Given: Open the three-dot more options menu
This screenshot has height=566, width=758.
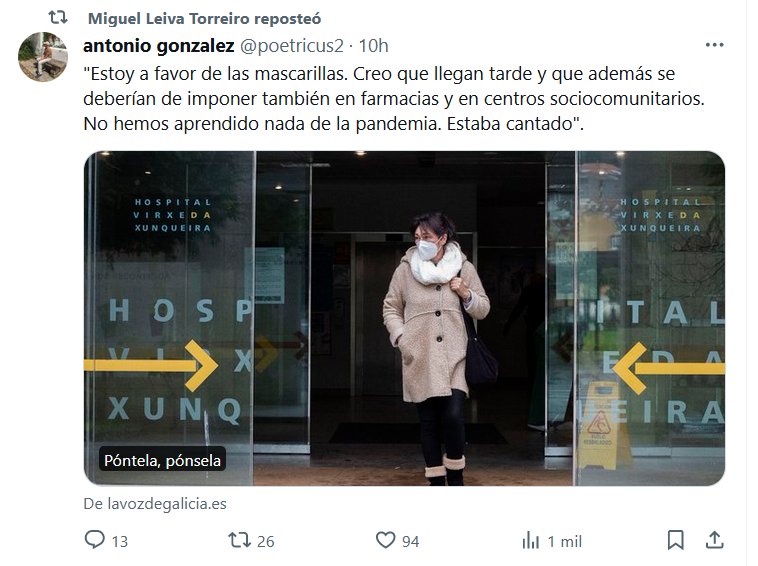Looking at the screenshot, I should 714,45.
